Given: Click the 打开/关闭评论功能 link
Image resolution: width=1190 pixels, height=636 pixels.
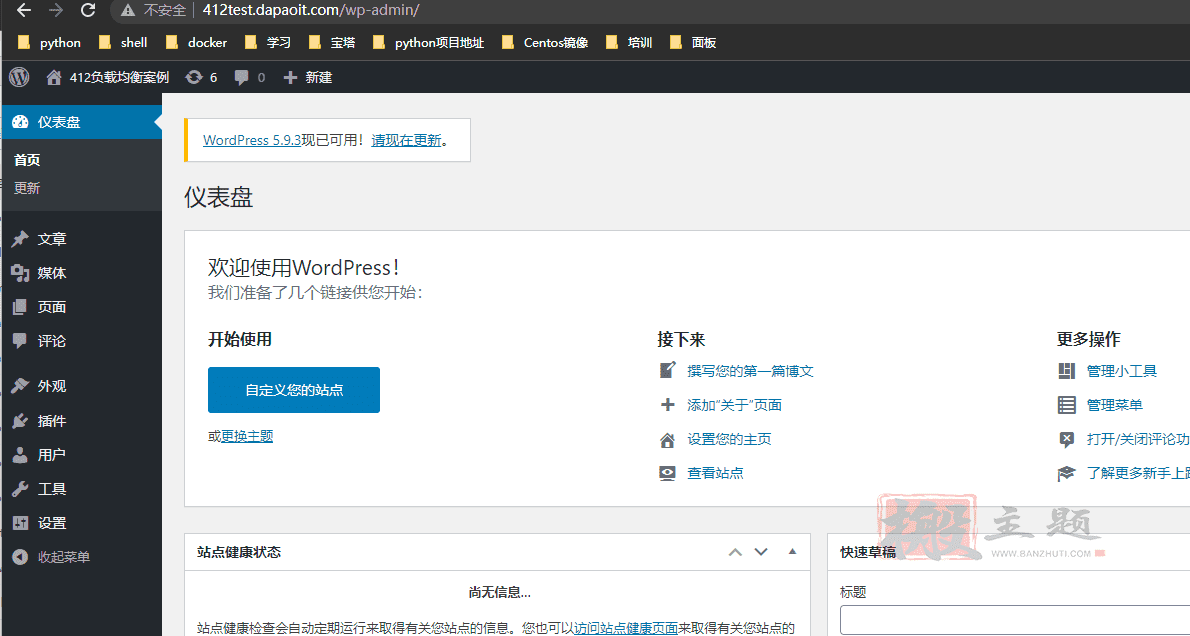Looking at the screenshot, I should click(x=1138, y=439).
